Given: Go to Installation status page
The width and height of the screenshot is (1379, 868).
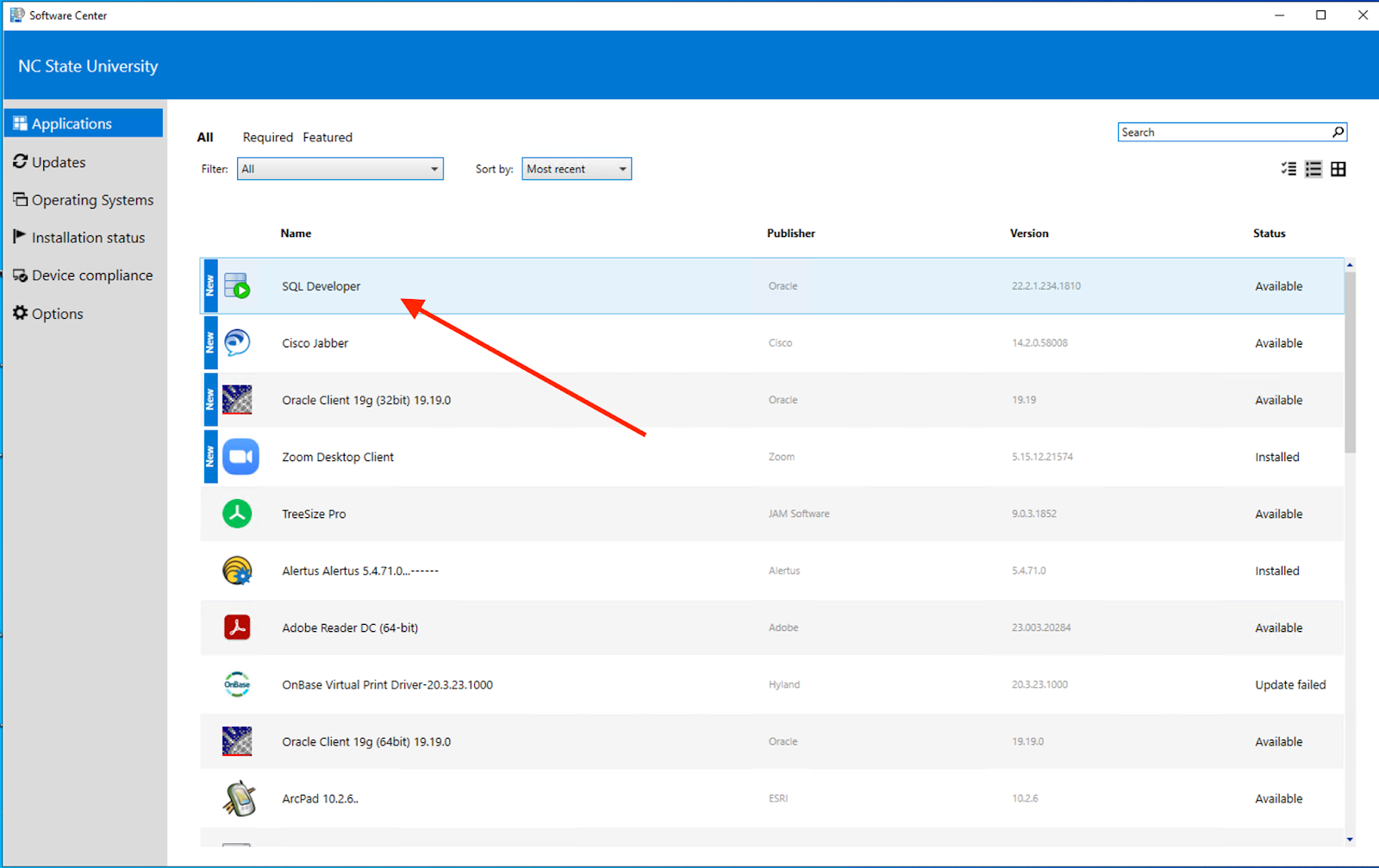Looking at the screenshot, I should click(x=88, y=238).
